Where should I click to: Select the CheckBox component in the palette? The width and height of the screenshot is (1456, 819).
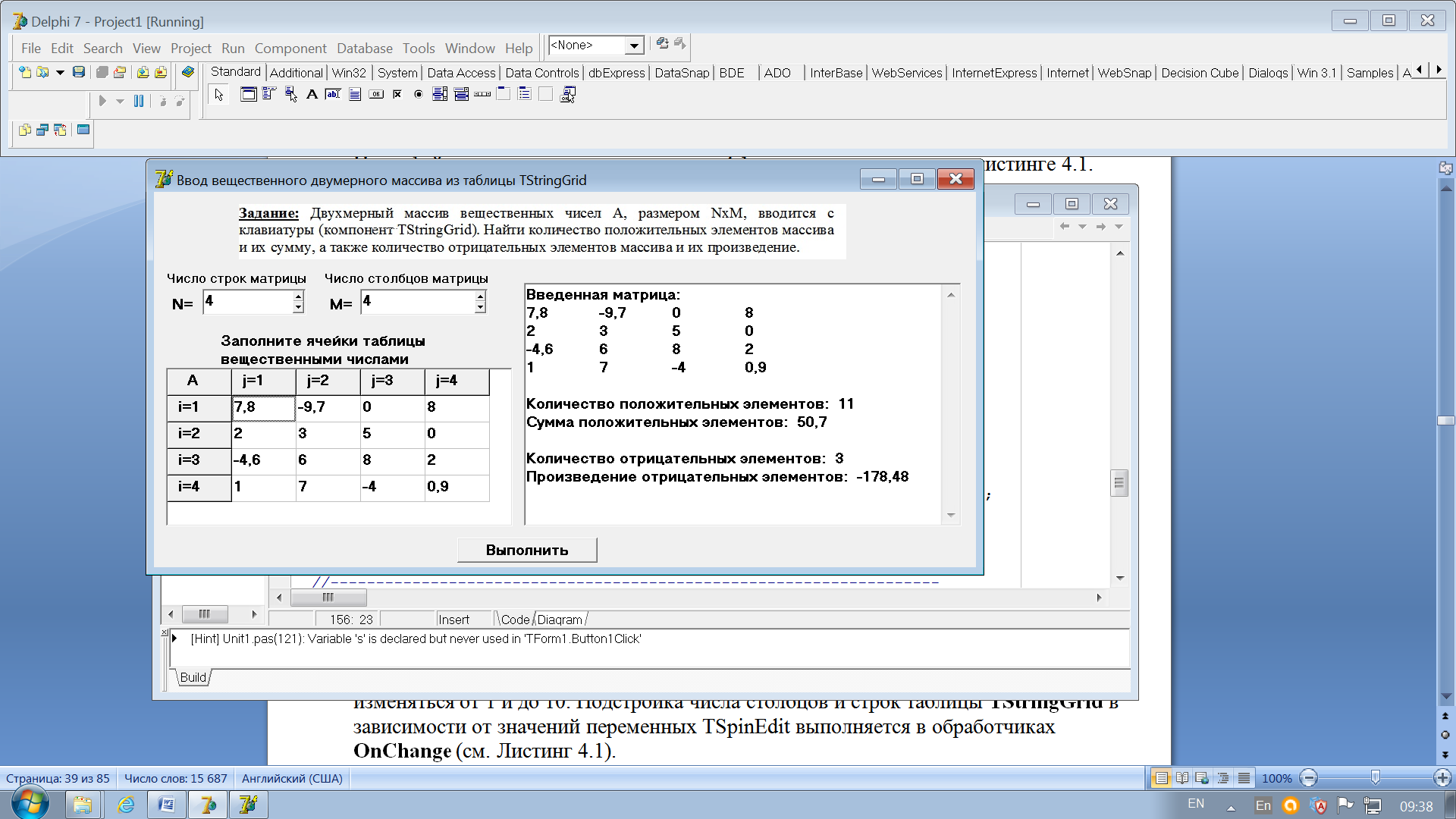pyautogui.click(x=397, y=94)
